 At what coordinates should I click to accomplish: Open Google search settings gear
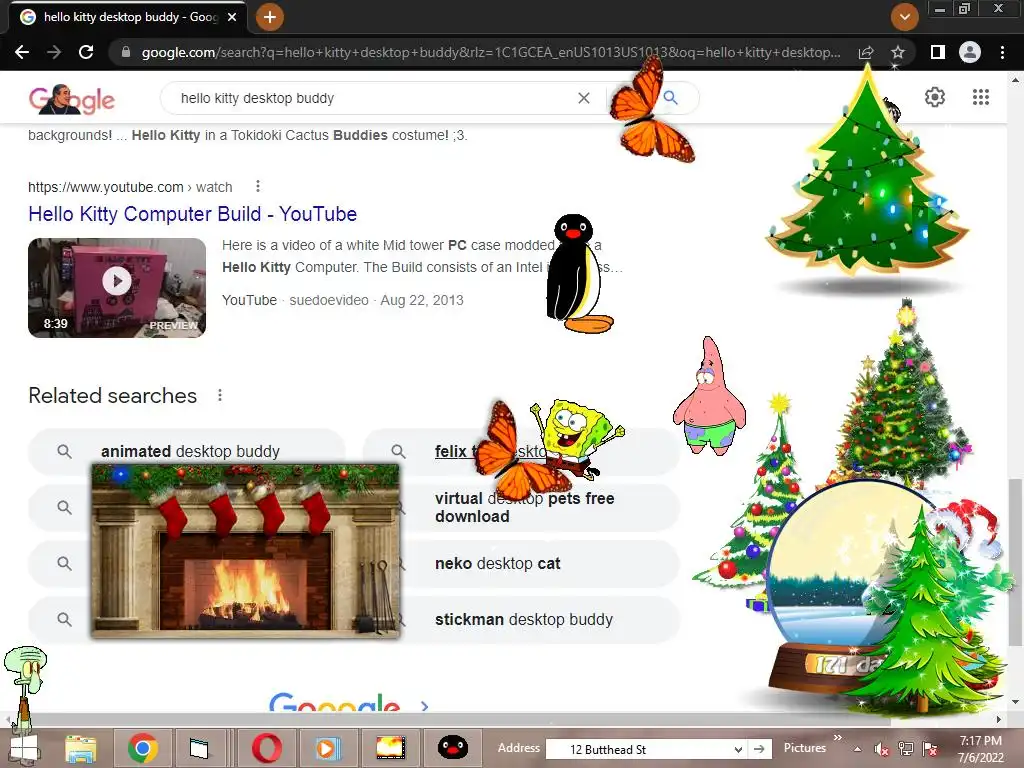click(935, 97)
